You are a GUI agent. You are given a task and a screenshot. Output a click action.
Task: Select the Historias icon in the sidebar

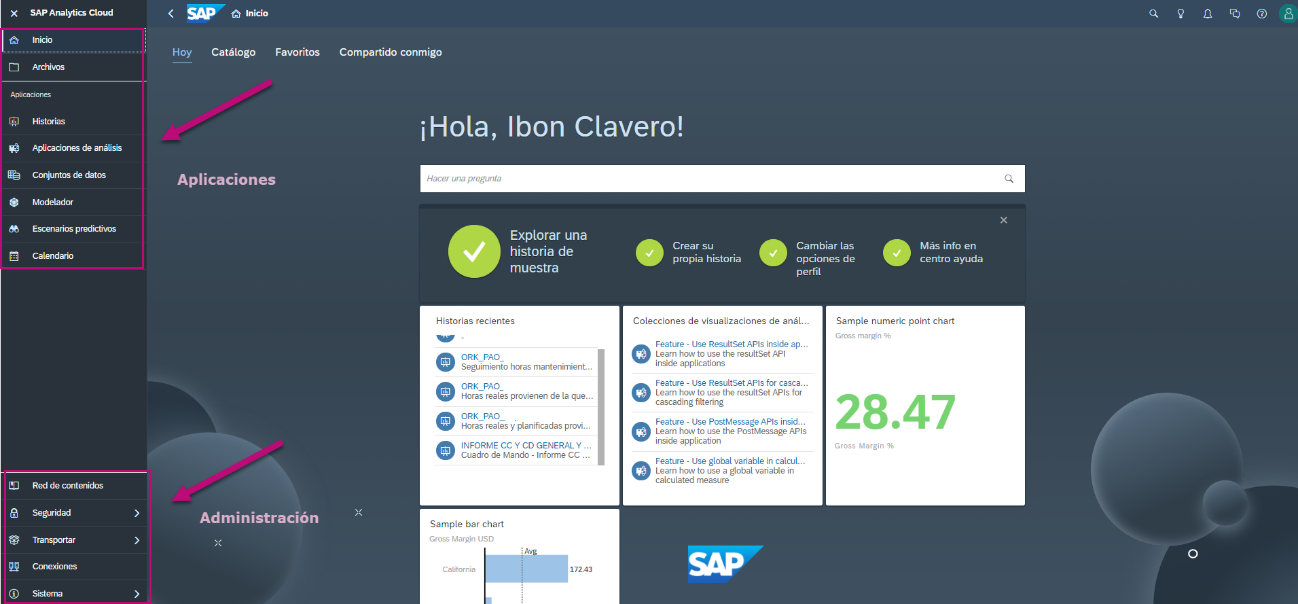tap(14, 121)
